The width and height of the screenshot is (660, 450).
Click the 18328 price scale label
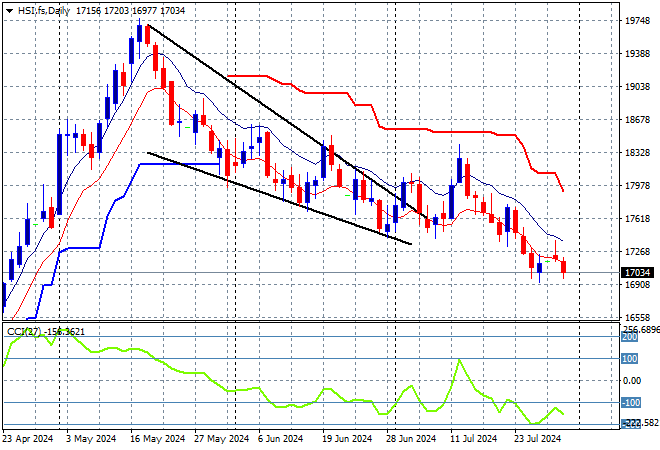pos(637,152)
